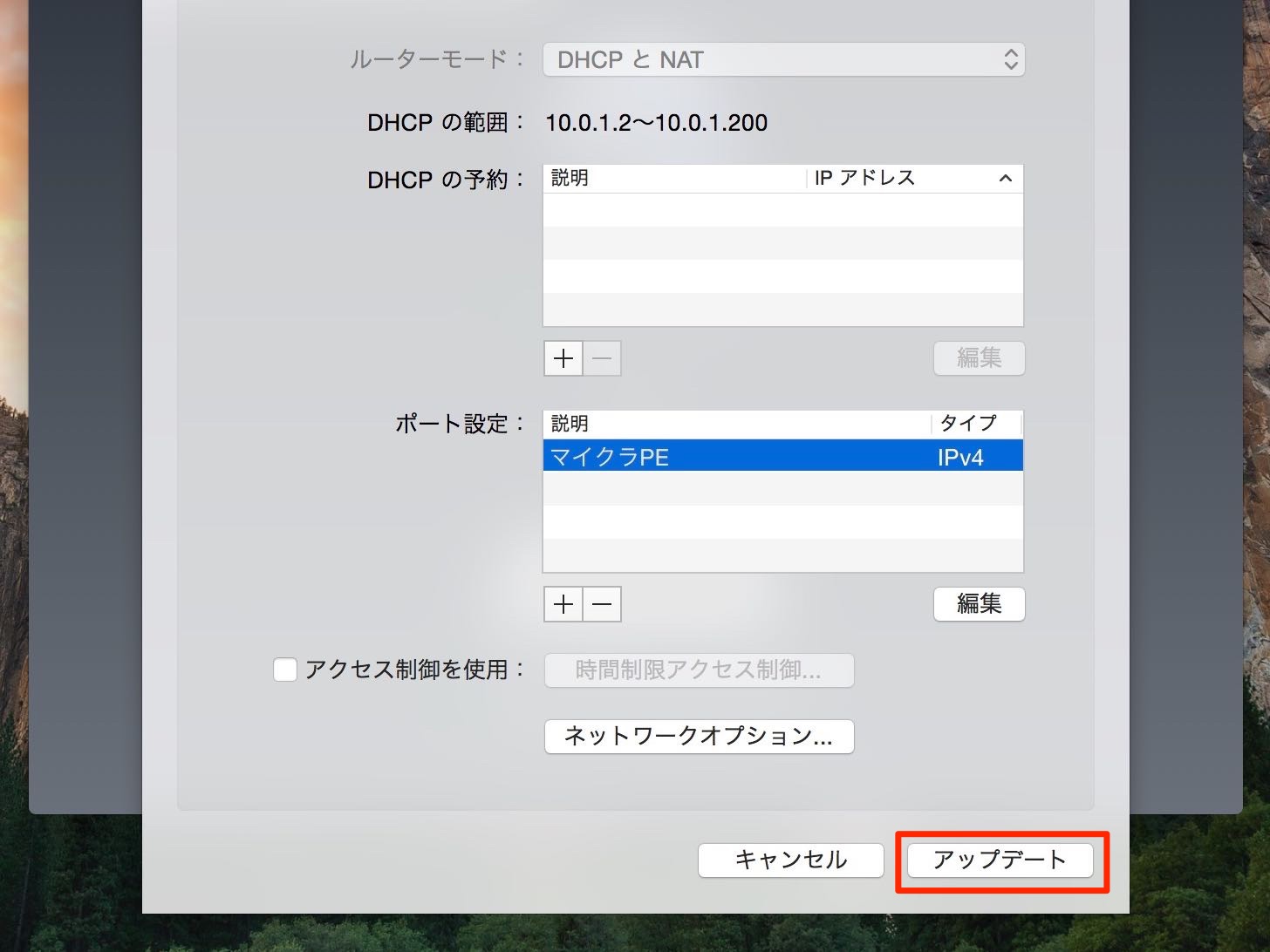The image size is (1270, 952).
Task: Click 説明 column header in DHCP reservation table
Action: tap(675, 178)
